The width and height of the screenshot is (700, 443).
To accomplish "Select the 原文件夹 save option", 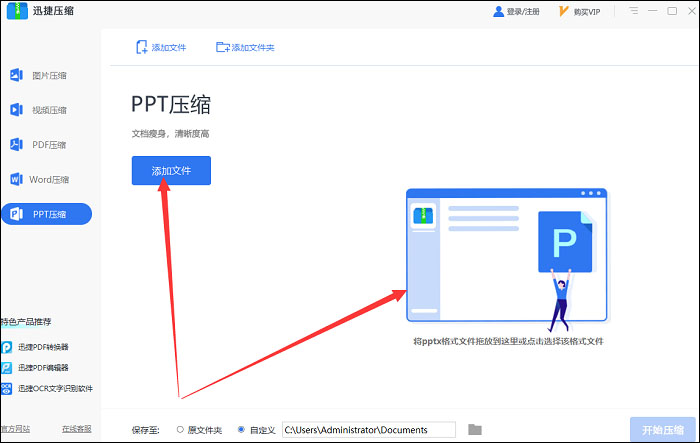I will [180, 430].
